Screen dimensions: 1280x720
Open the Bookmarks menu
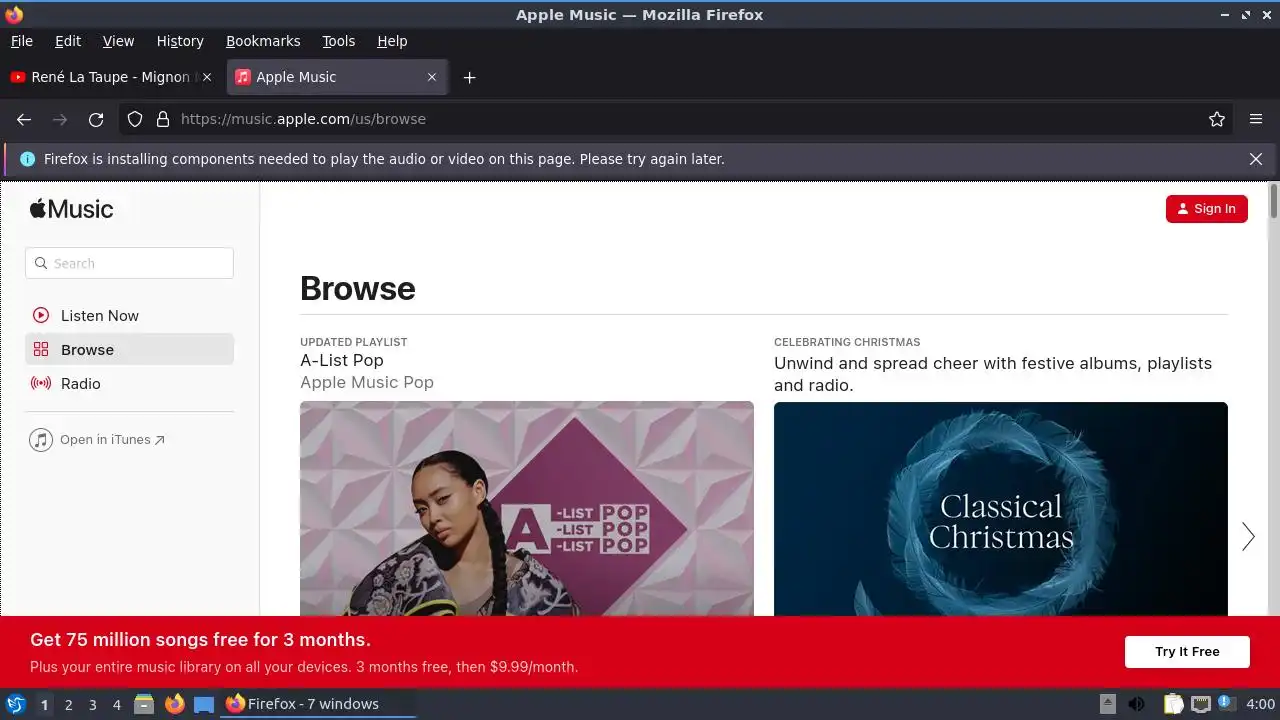[x=263, y=41]
